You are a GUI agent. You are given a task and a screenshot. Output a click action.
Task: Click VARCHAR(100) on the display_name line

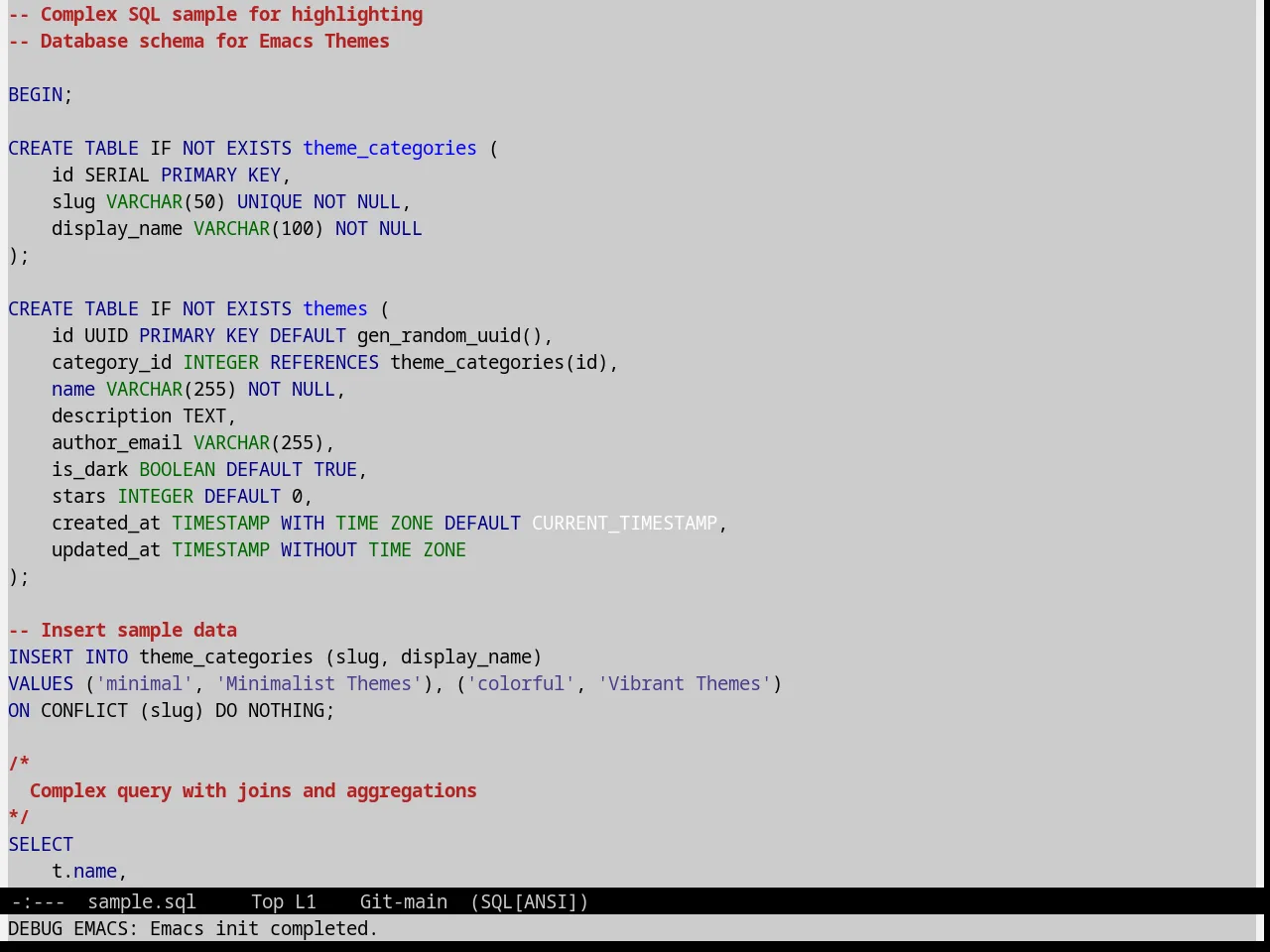pos(259,229)
